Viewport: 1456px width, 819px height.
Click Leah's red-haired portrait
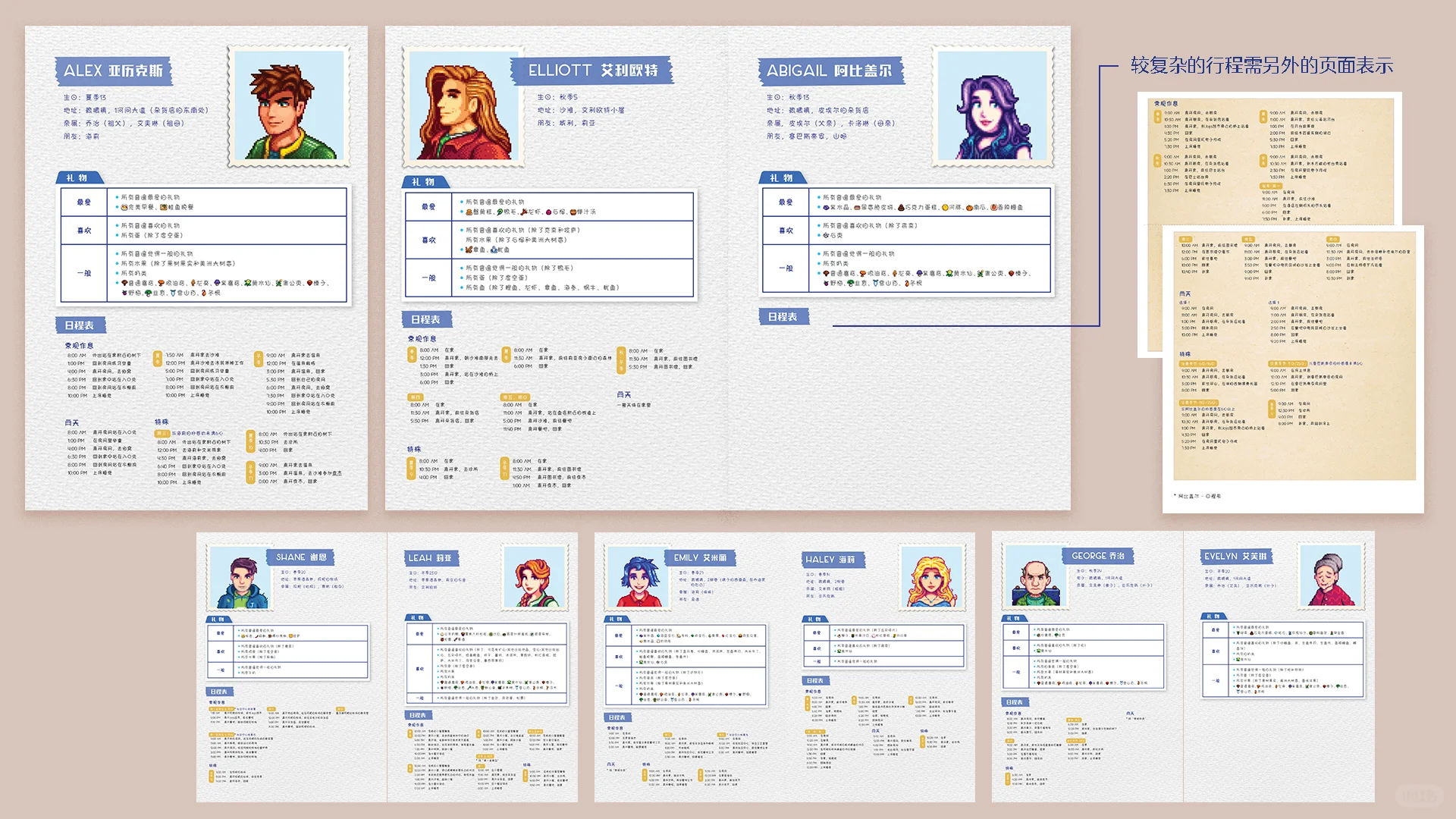[535, 577]
